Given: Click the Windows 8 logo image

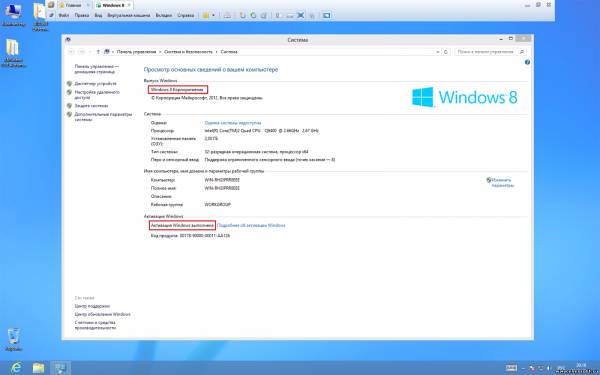Looking at the screenshot, I should pos(465,97).
